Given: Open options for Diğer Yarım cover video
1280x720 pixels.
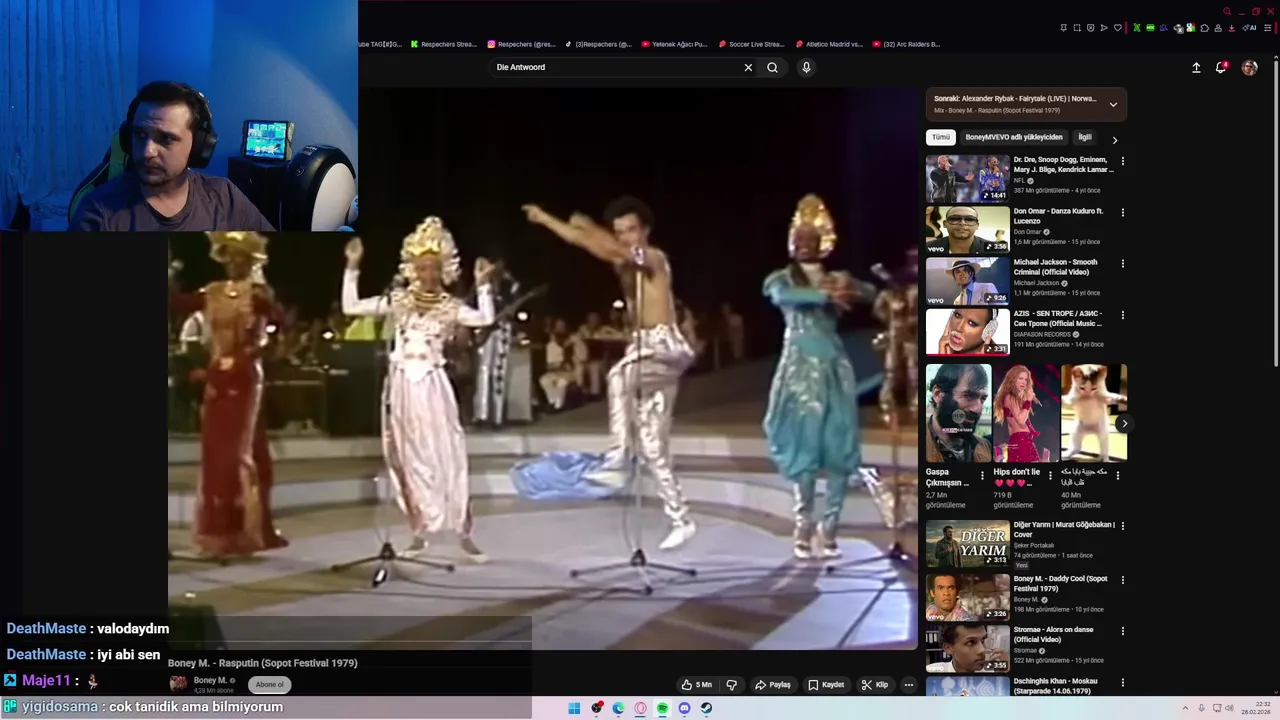Looking at the screenshot, I should point(1122,526).
